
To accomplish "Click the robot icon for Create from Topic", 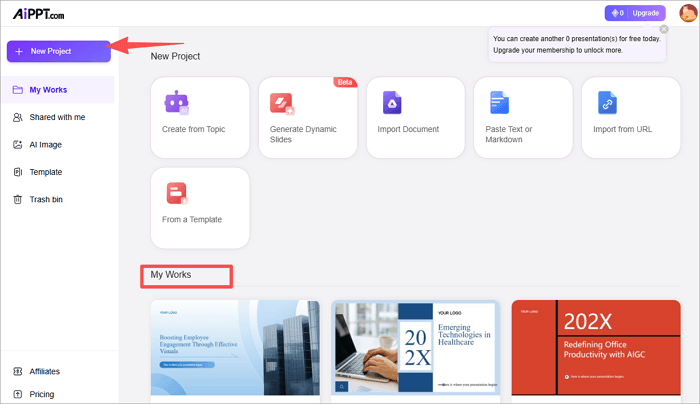I will (x=176, y=102).
